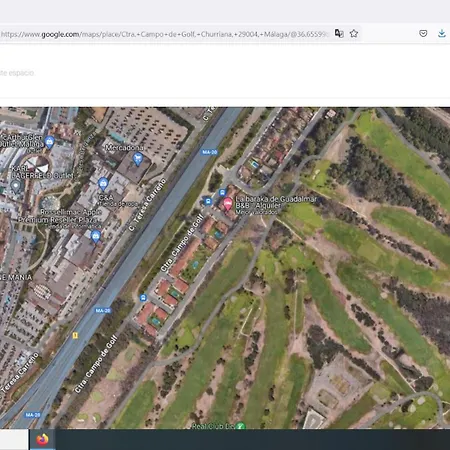Click the McArthurGlen Outlet Málaga shopping pin
450x450 pixels.
(49, 142)
